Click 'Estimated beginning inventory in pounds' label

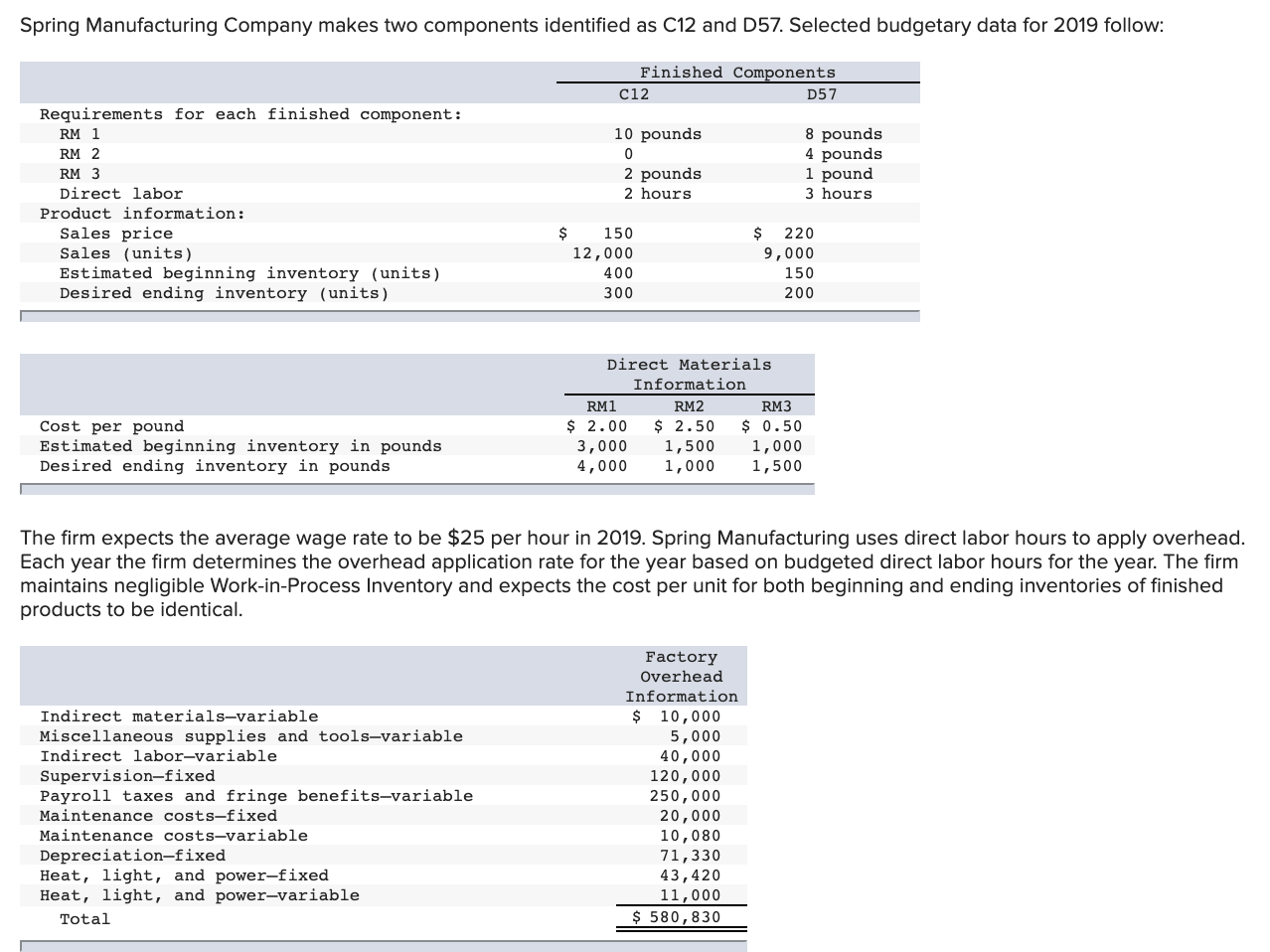240,446
